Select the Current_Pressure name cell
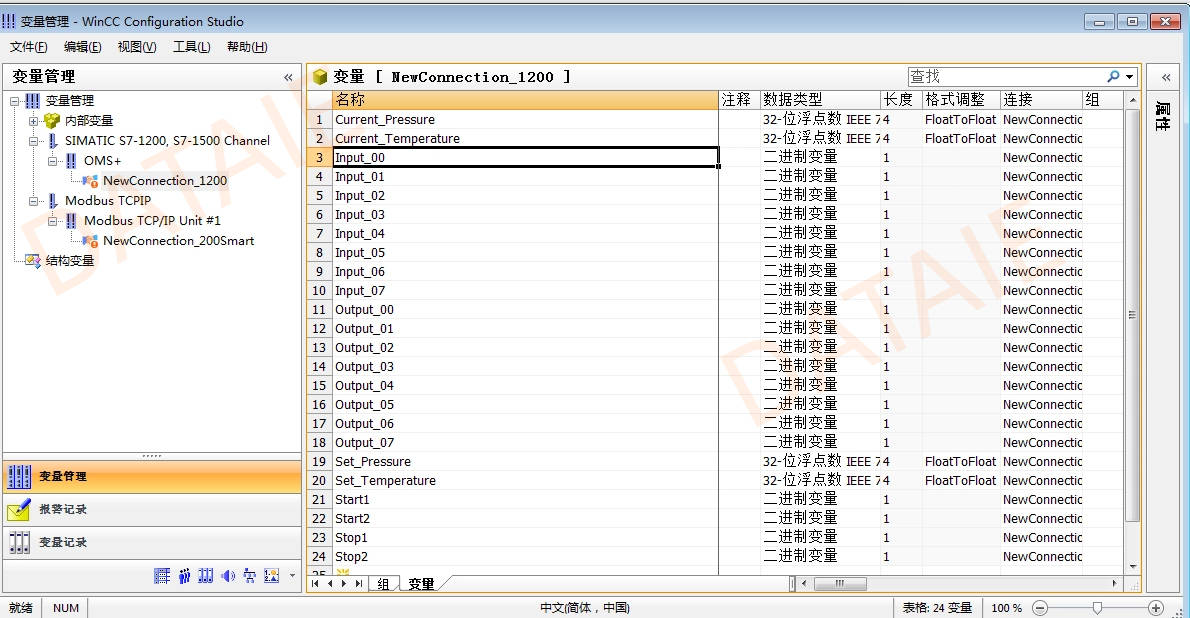Image resolution: width=1190 pixels, height=618 pixels. point(525,120)
